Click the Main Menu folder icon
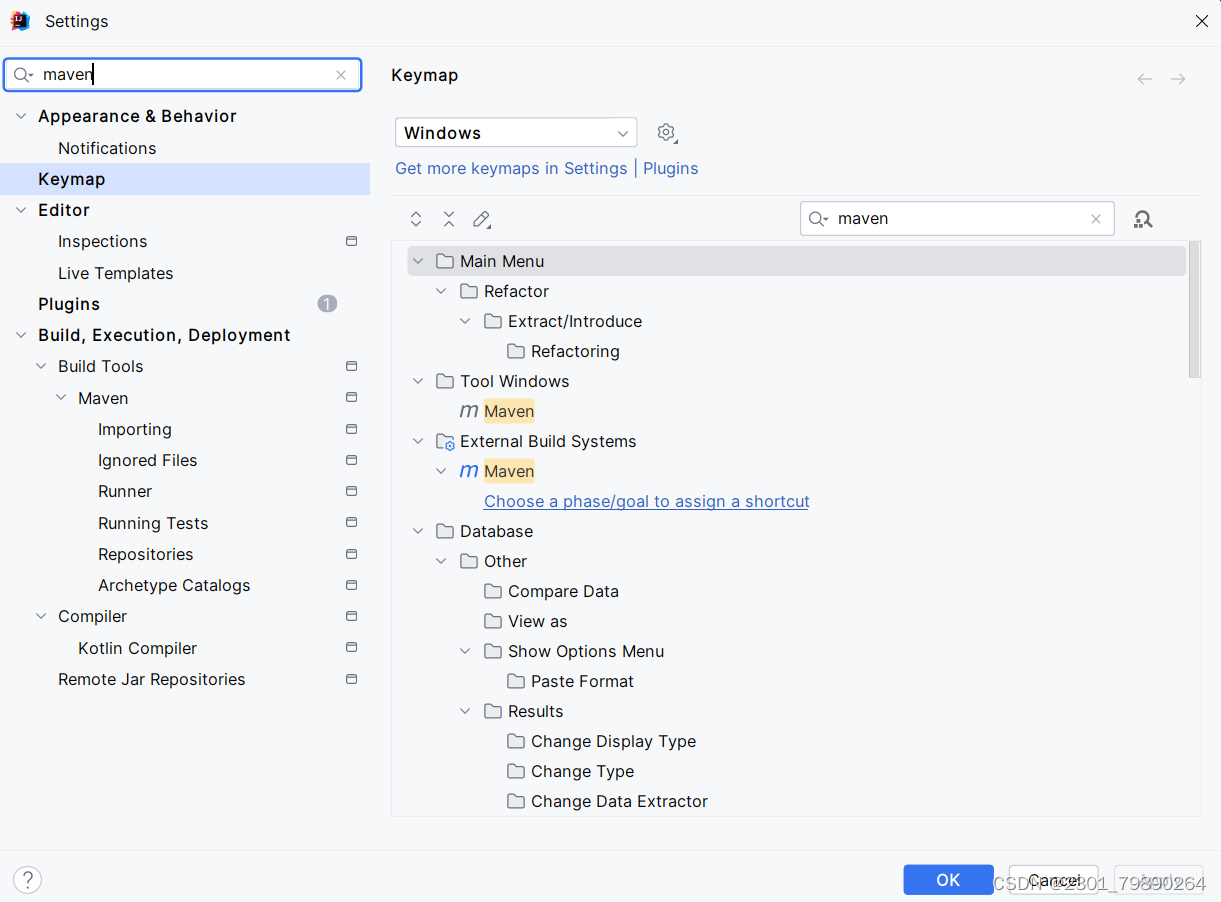This screenshot has width=1221, height=902. click(445, 261)
